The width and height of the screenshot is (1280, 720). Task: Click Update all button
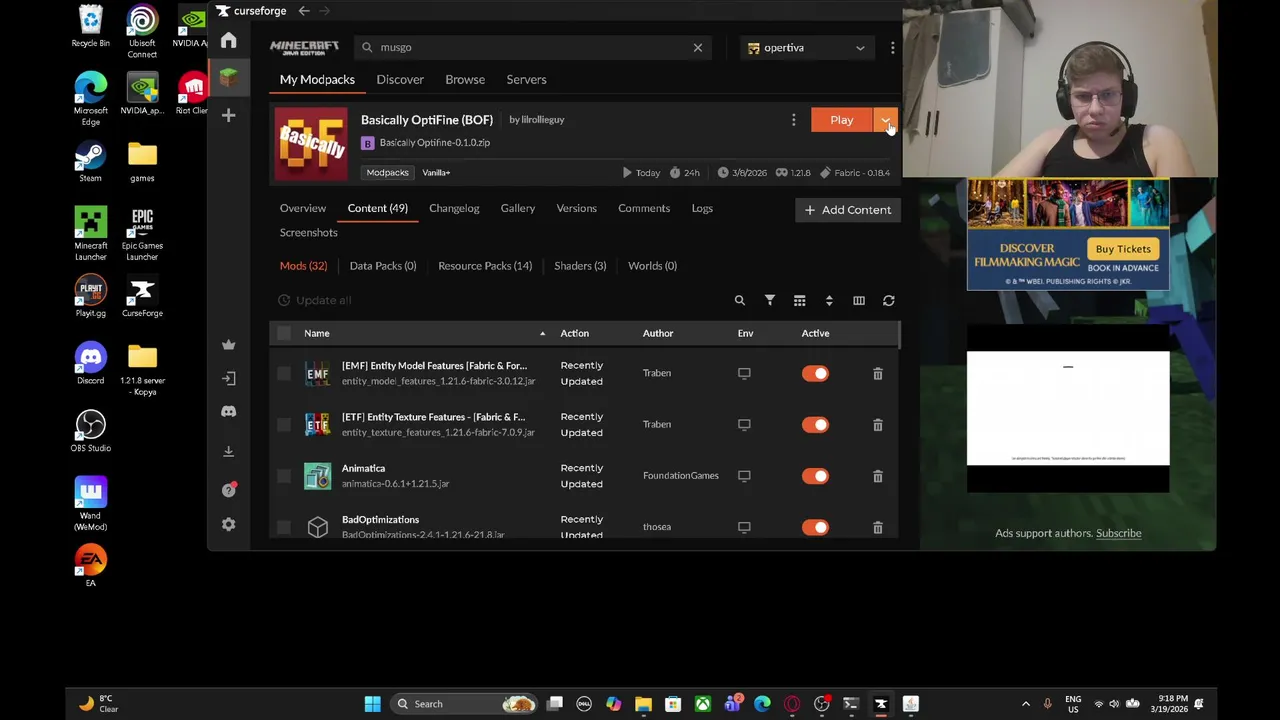(x=316, y=300)
